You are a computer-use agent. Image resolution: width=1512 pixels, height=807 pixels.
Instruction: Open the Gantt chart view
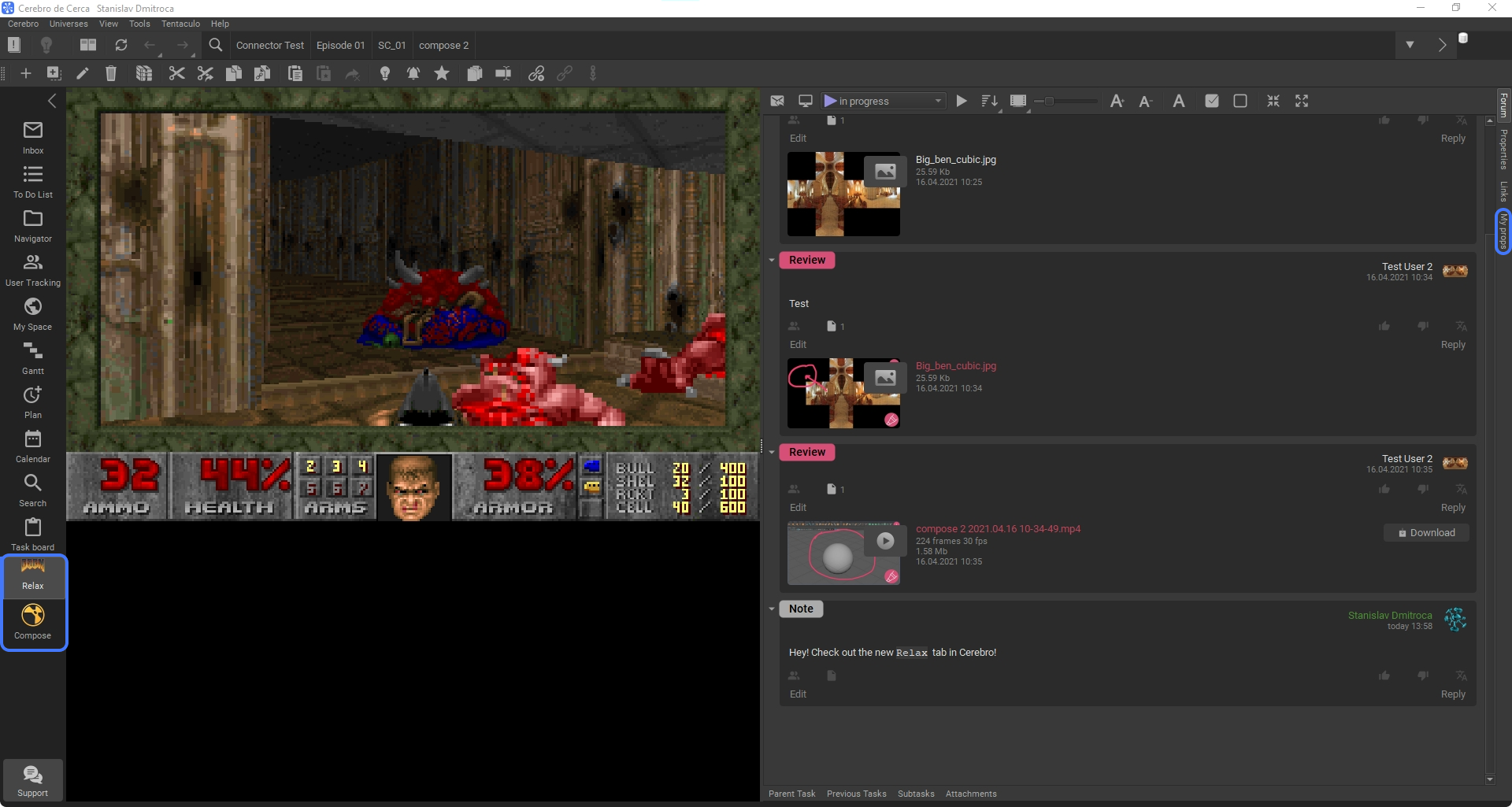coord(33,357)
